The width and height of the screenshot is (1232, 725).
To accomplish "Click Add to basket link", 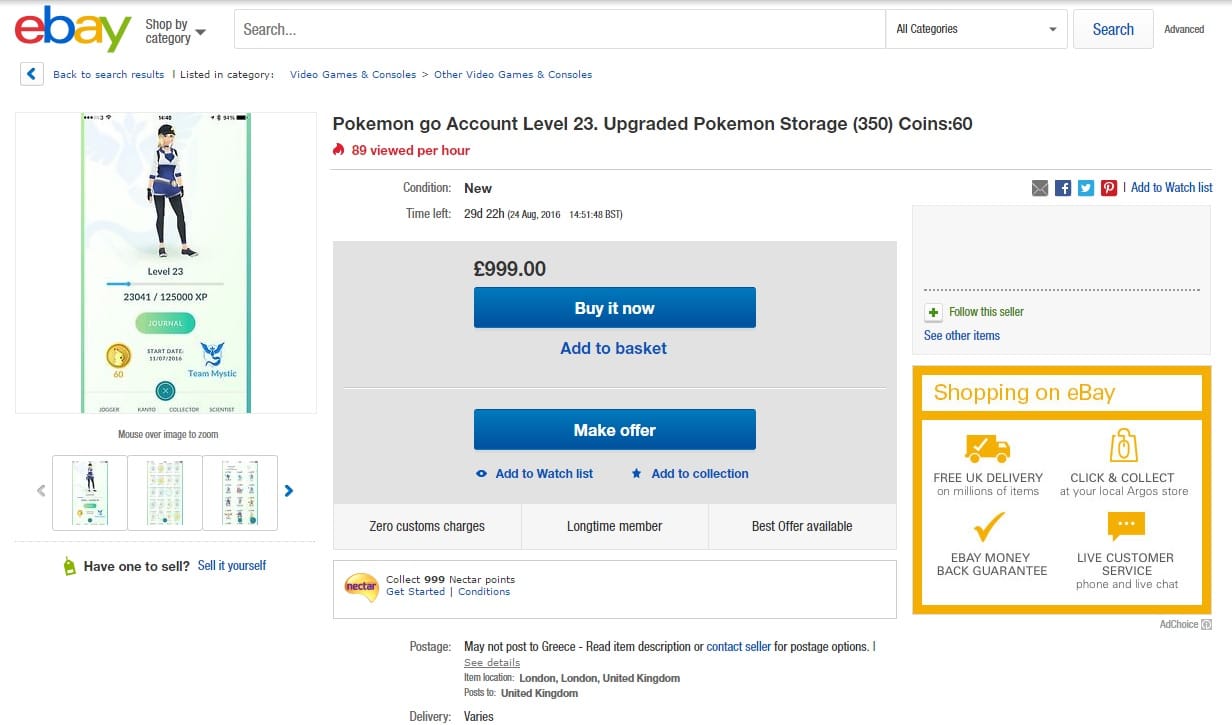I will pos(614,348).
